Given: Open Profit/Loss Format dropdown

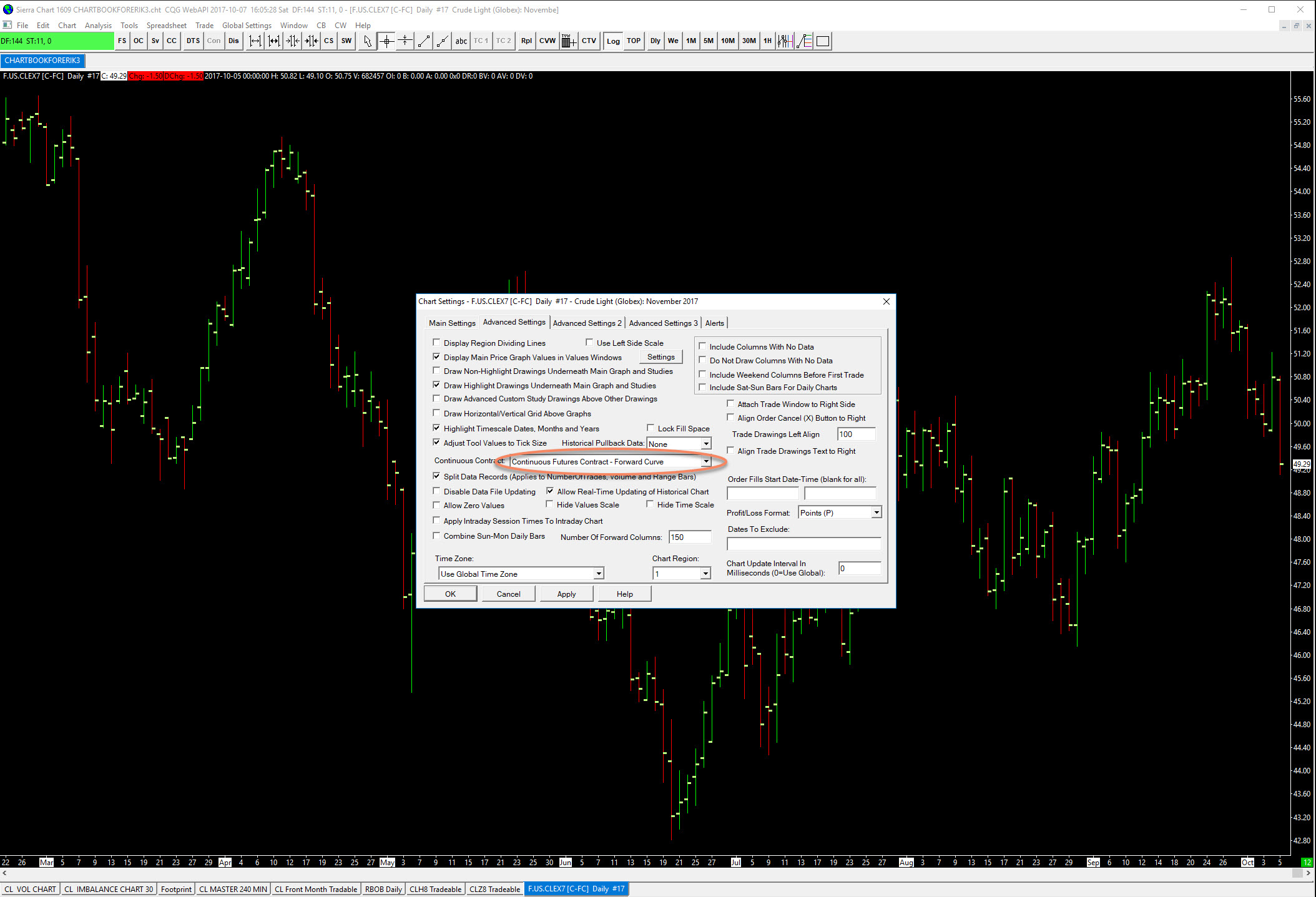Looking at the screenshot, I should pos(876,512).
